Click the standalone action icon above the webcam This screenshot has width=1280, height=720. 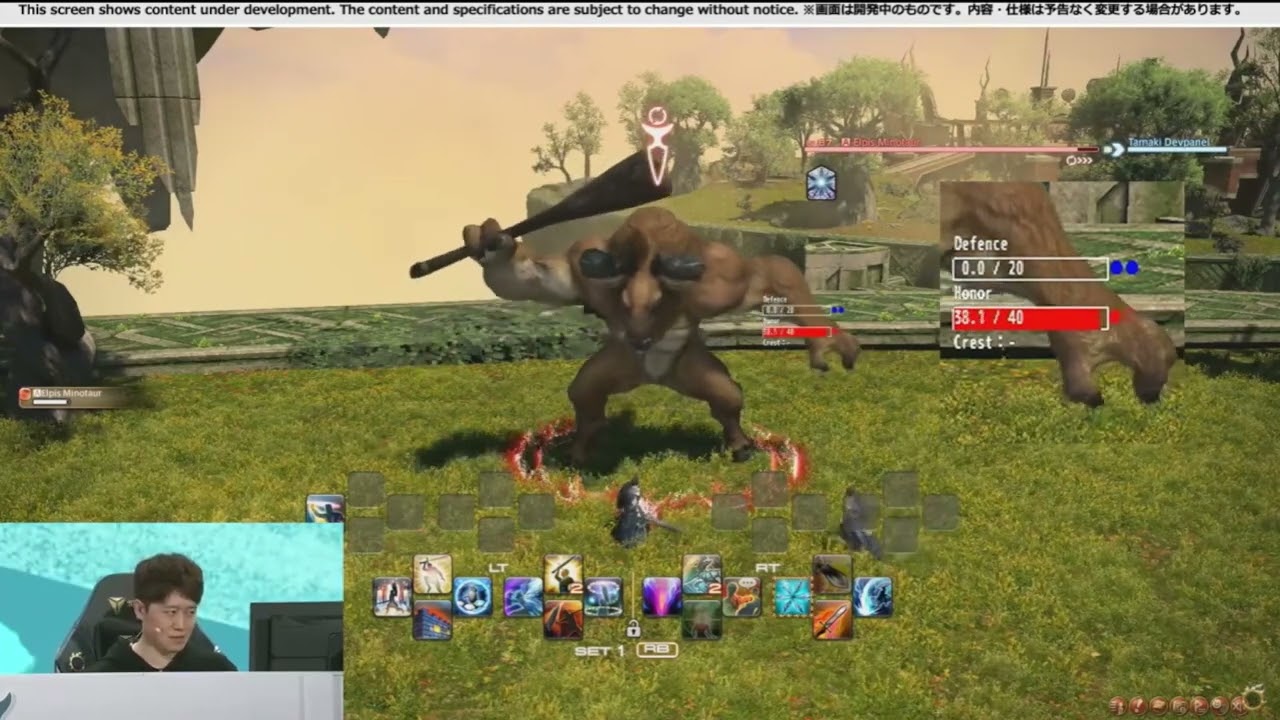tap(325, 508)
